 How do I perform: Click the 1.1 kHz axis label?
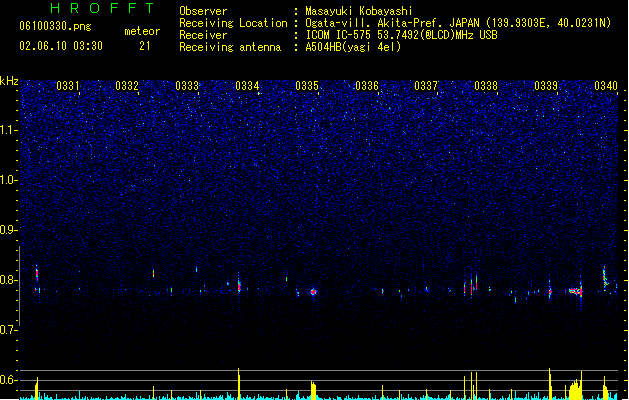9,130
